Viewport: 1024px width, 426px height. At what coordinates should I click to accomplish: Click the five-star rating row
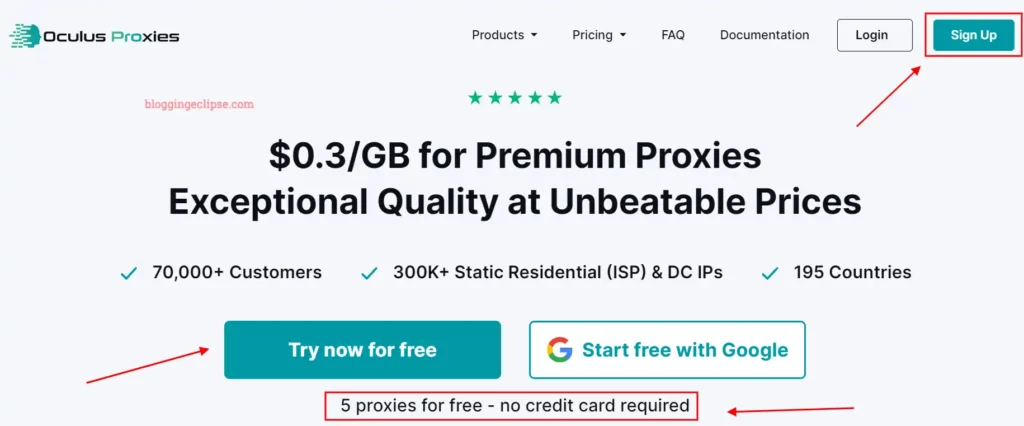(x=514, y=97)
